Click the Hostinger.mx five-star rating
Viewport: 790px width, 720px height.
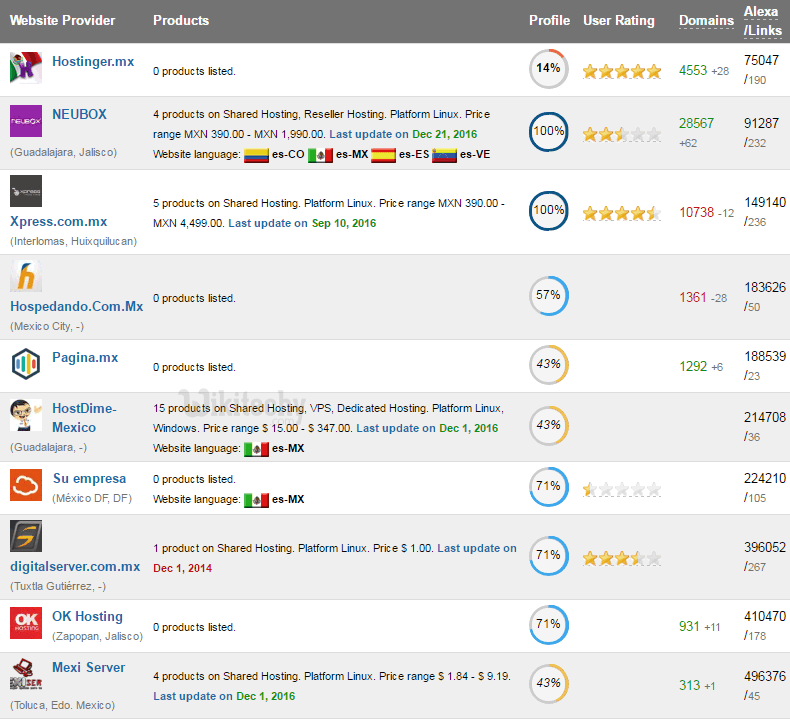coord(622,71)
